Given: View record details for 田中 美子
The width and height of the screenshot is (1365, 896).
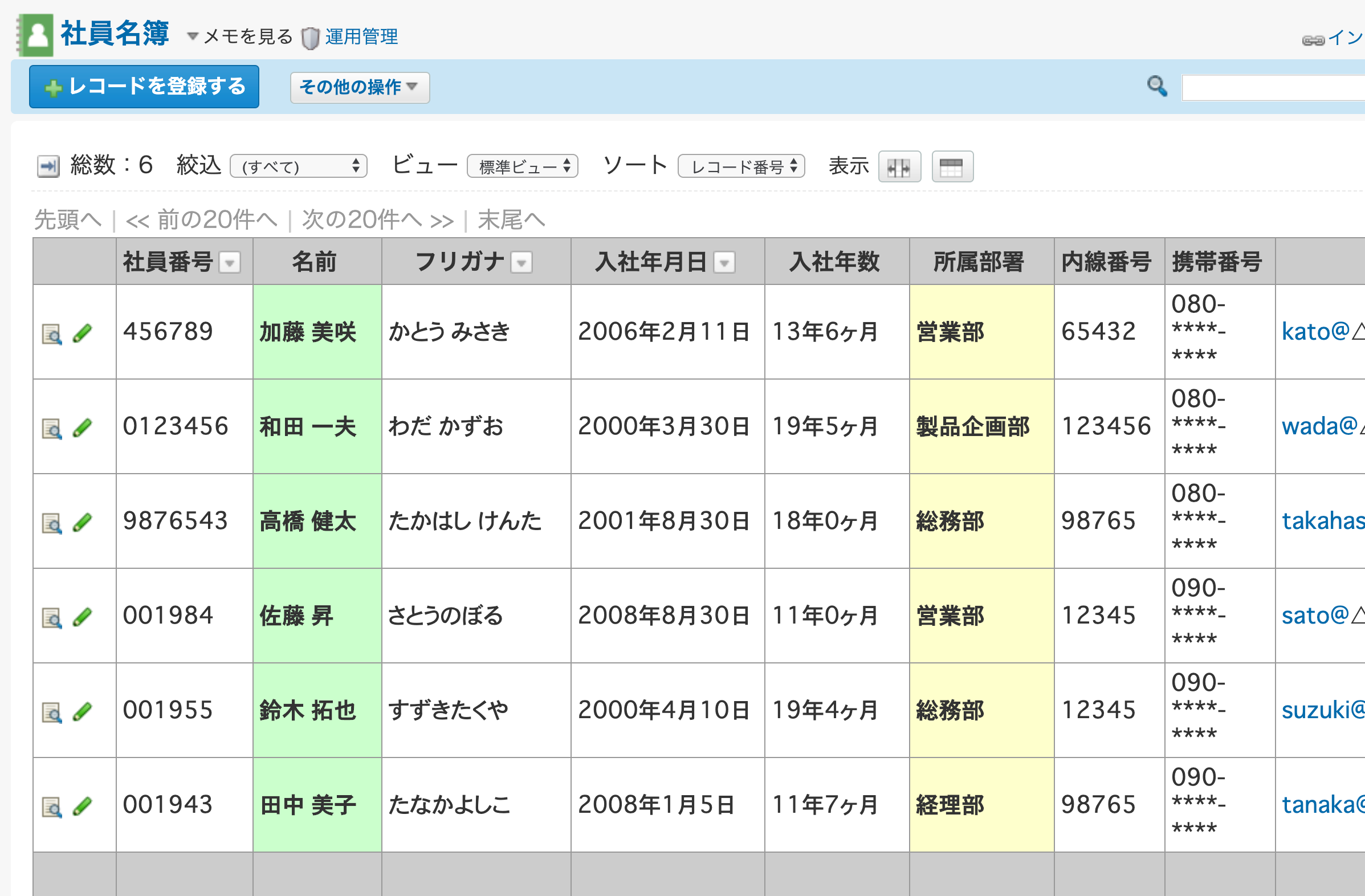Looking at the screenshot, I should point(52,807).
